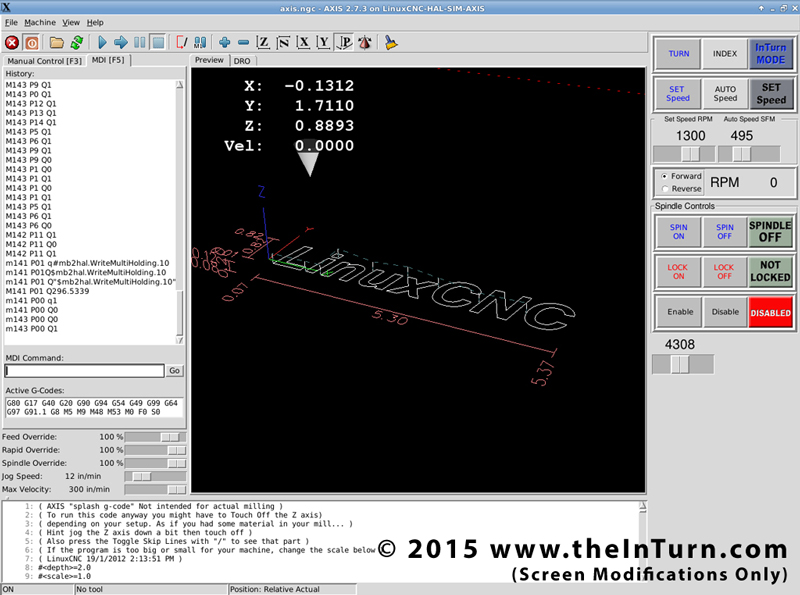Switch preview to rotated Z view
800x595 pixels.
tap(283, 43)
